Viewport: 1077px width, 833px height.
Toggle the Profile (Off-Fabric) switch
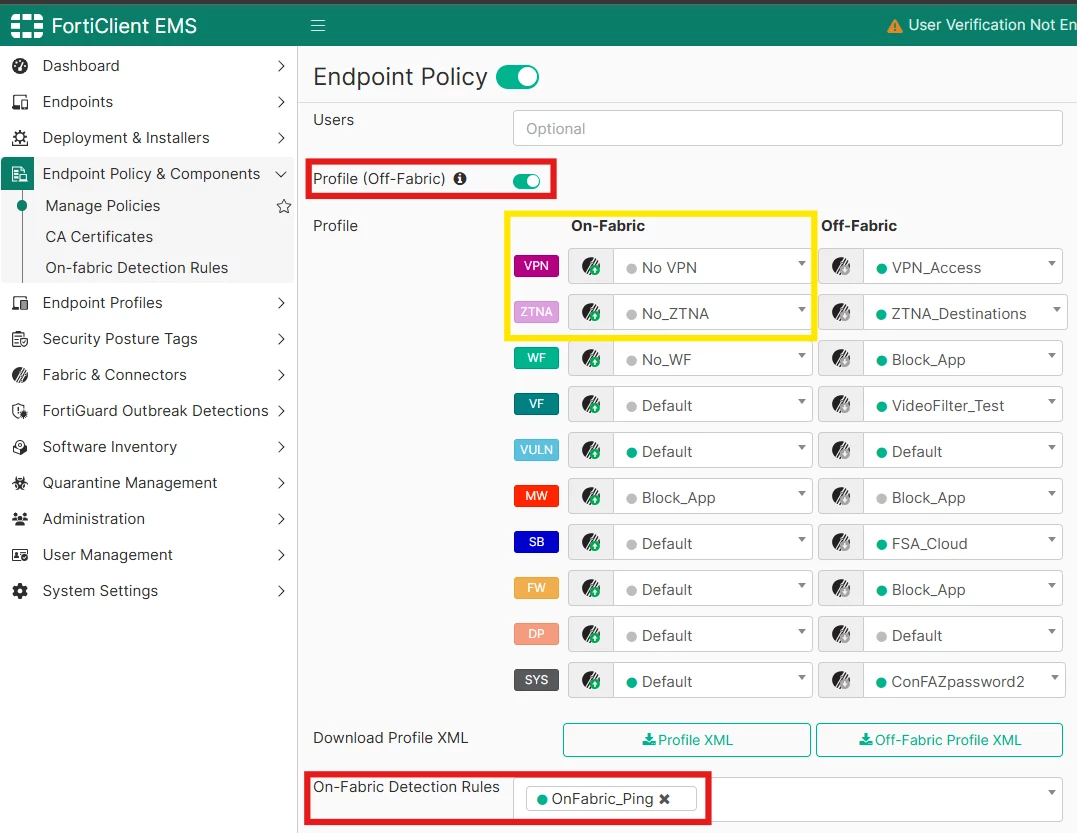coord(527,181)
